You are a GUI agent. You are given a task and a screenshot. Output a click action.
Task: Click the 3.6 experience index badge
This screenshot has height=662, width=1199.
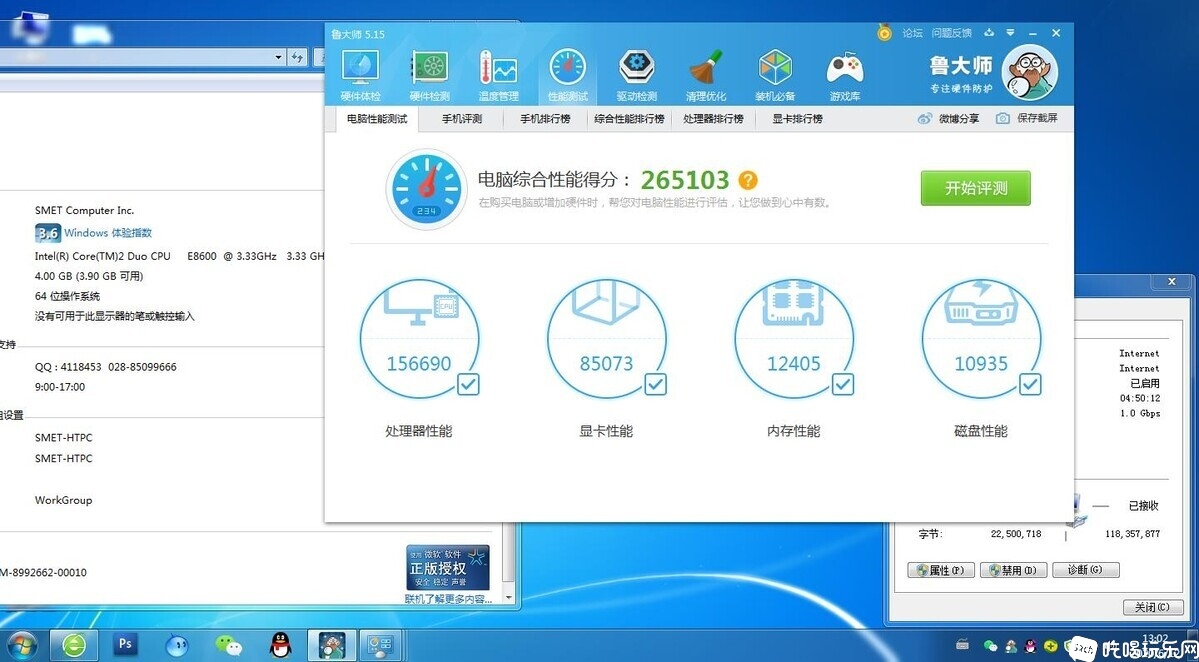click(48, 233)
